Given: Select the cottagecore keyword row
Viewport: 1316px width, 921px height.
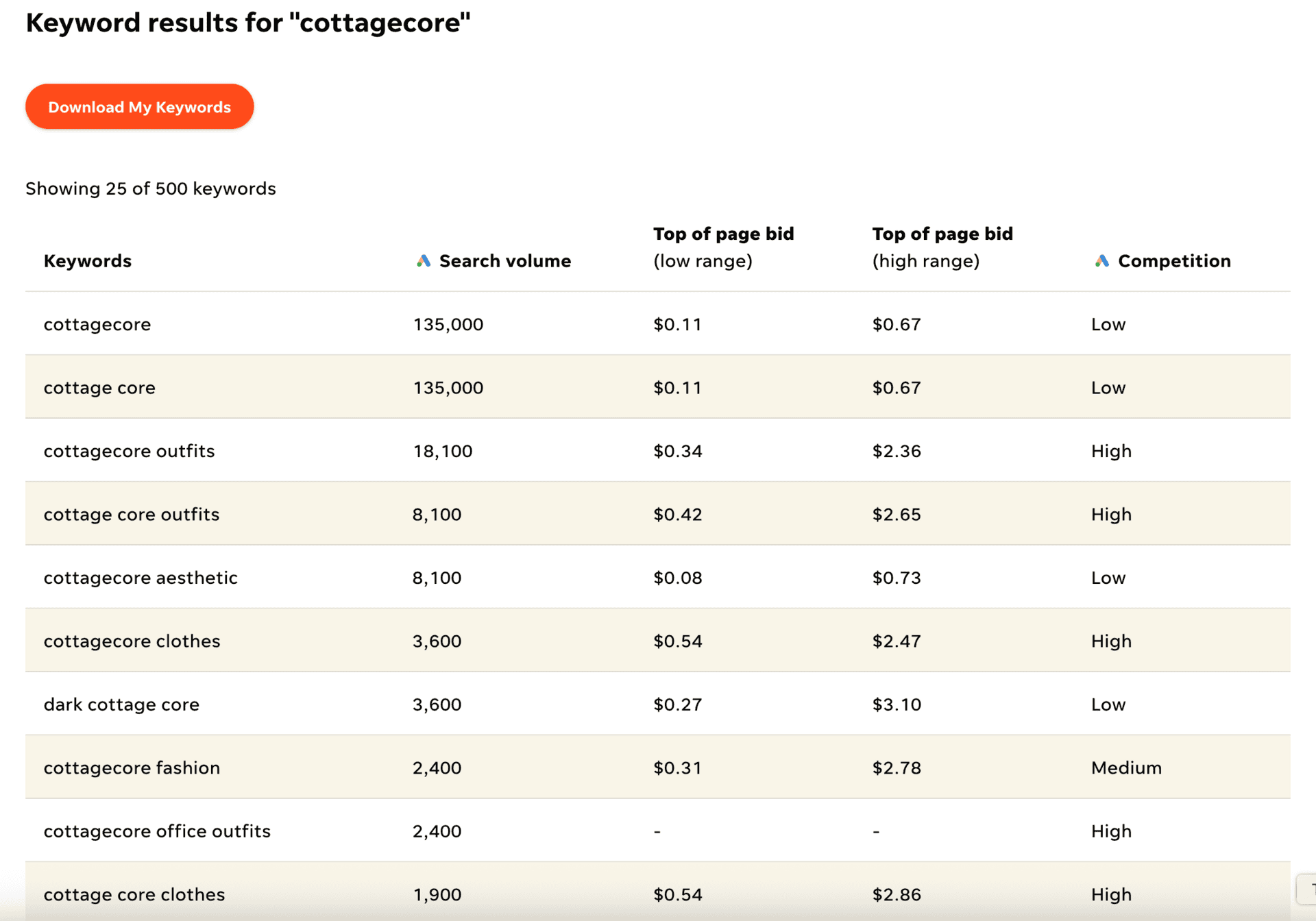Looking at the screenshot, I should [x=97, y=324].
